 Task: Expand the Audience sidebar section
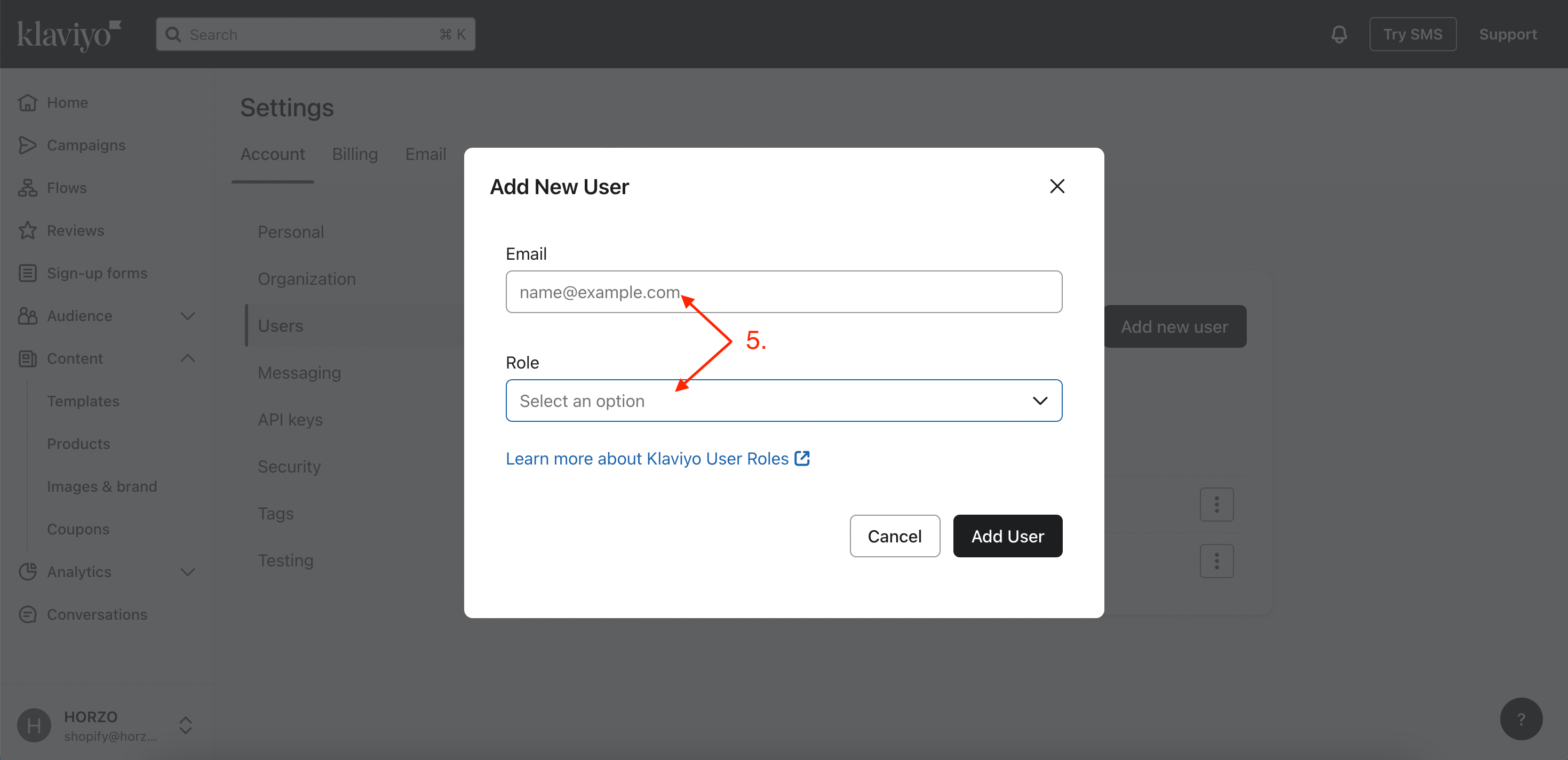point(187,316)
